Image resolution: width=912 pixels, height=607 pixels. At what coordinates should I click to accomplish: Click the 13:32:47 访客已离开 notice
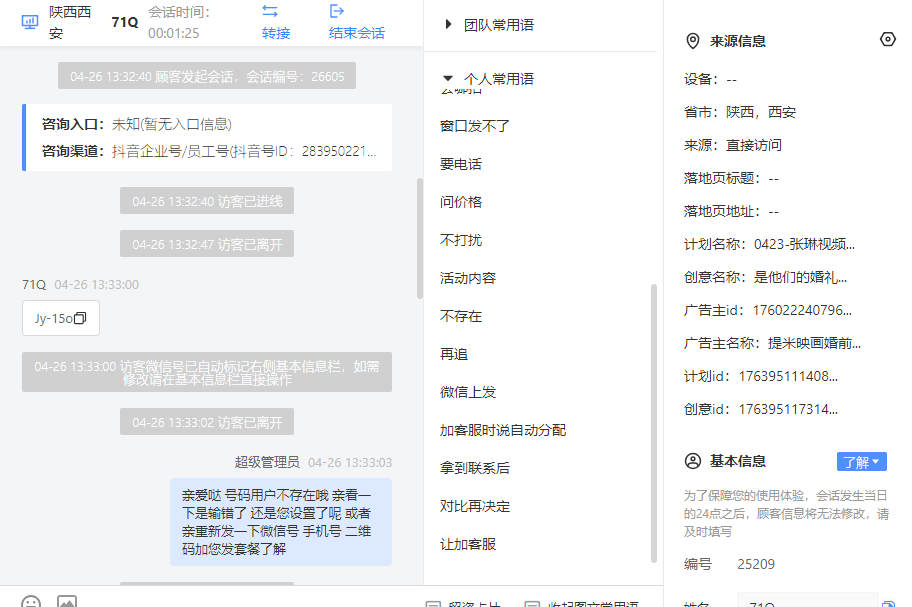coord(207,244)
